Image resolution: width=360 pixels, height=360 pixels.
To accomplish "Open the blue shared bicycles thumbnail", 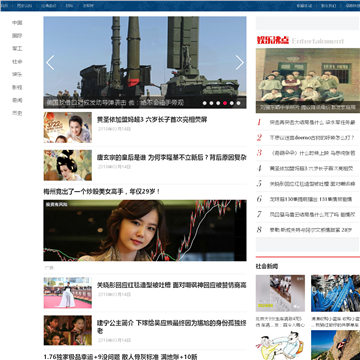I will pos(335,293).
